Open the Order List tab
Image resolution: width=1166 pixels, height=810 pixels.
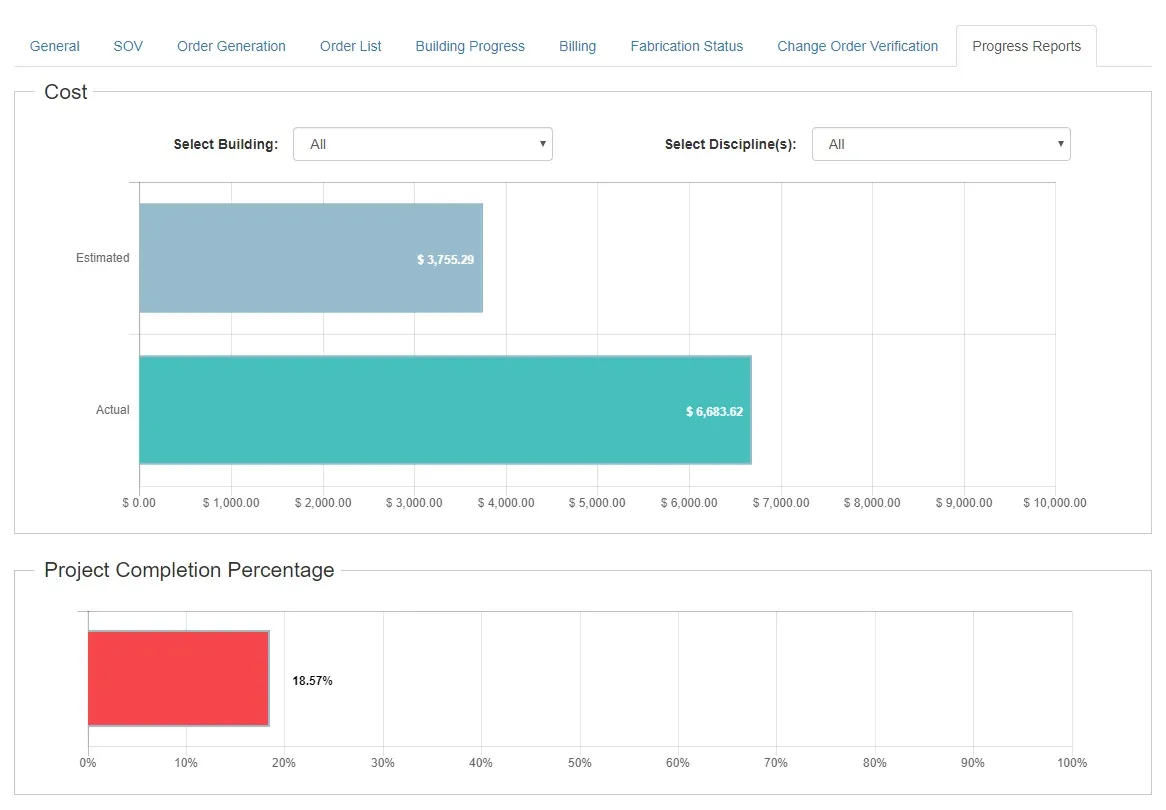point(350,46)
